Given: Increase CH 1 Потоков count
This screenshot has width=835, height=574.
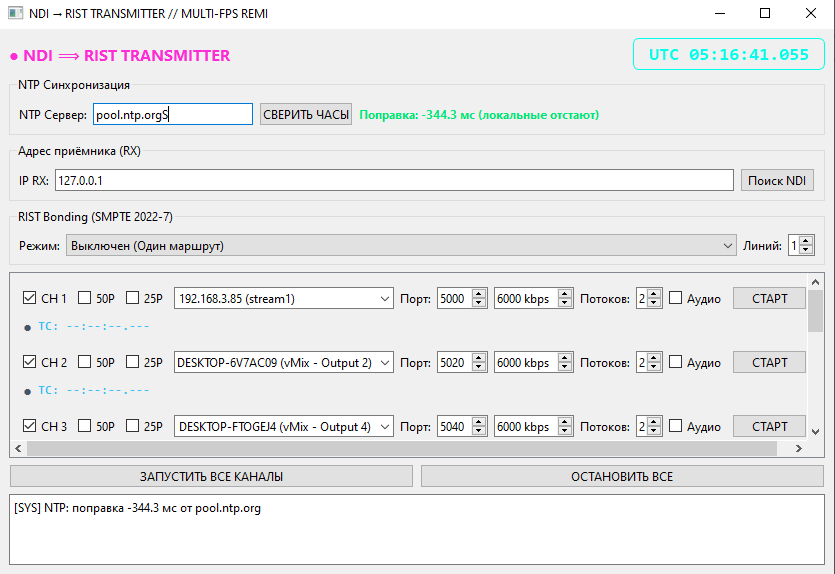Looking at the screenshot, I should pyautogui.click(x=654, y=294).
